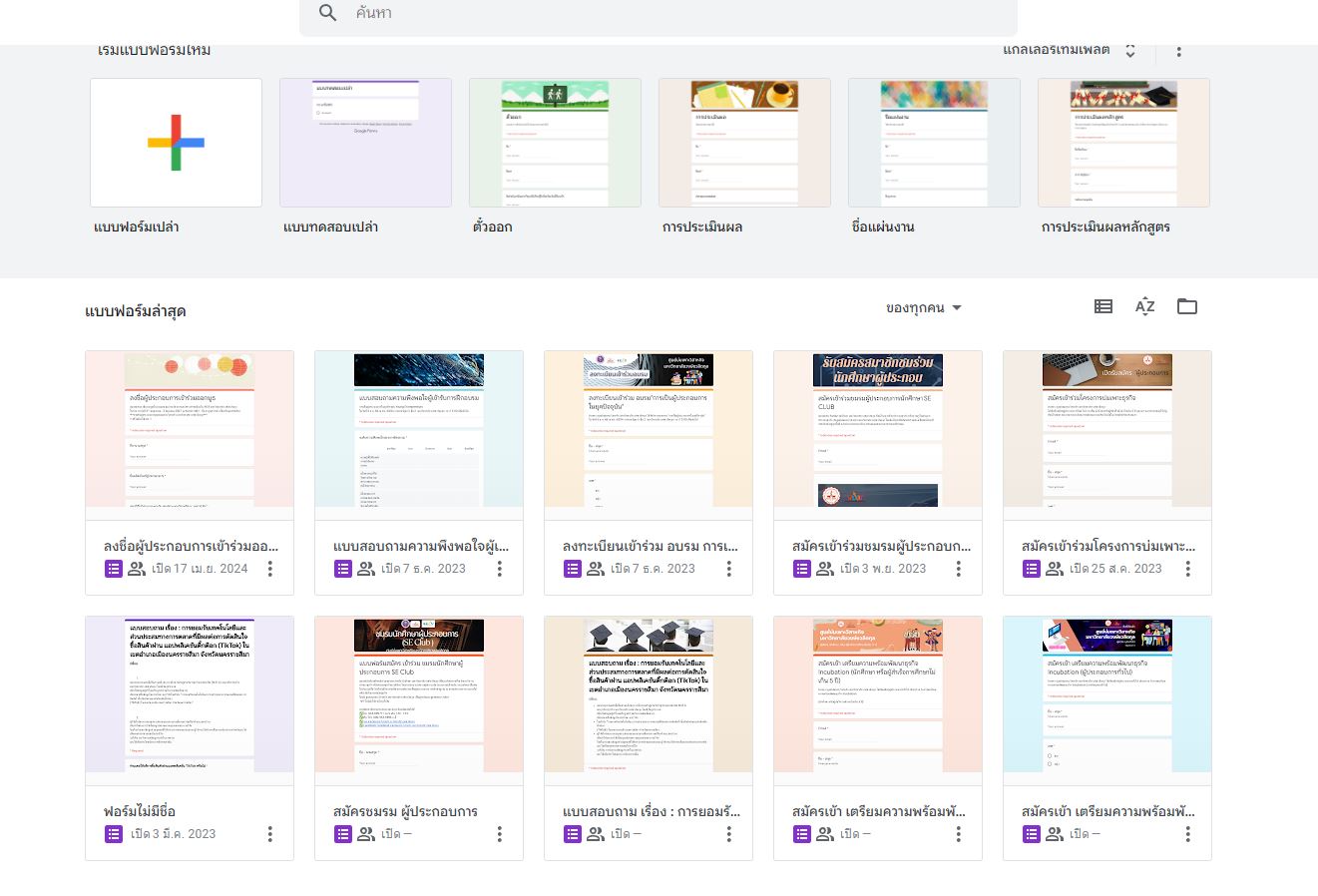Click the A-Z sort options icon
Image resolution: width=1318 pixels, height=896 pixels.
click(1144, 307)
